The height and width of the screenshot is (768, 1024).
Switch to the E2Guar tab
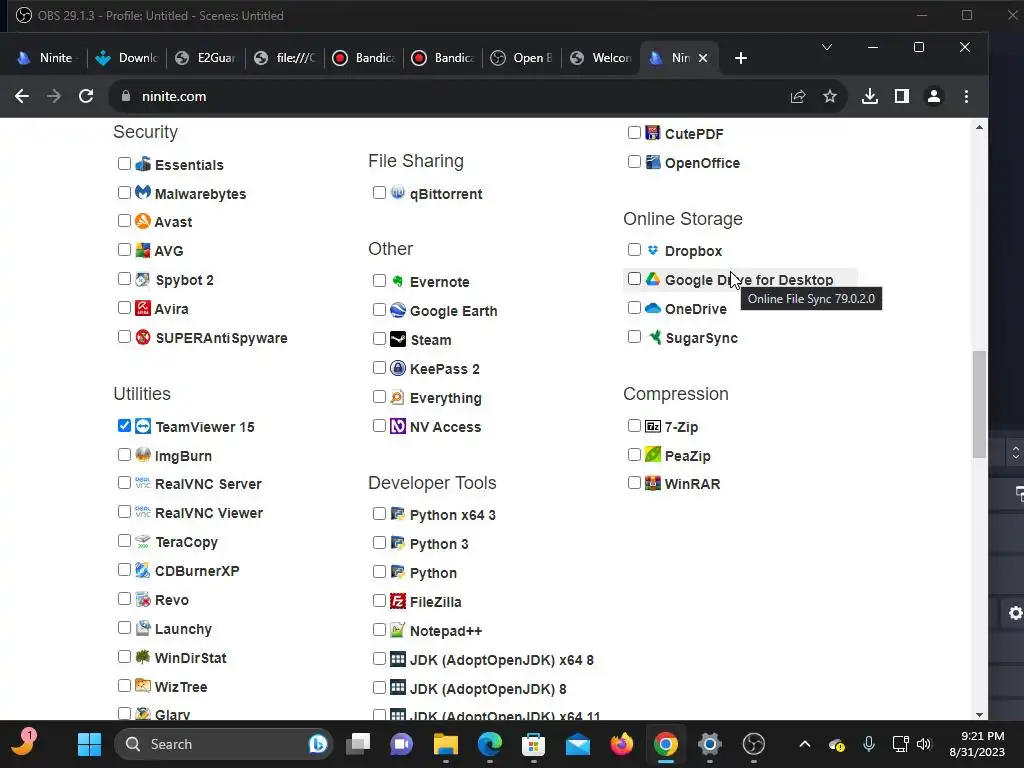207,58
